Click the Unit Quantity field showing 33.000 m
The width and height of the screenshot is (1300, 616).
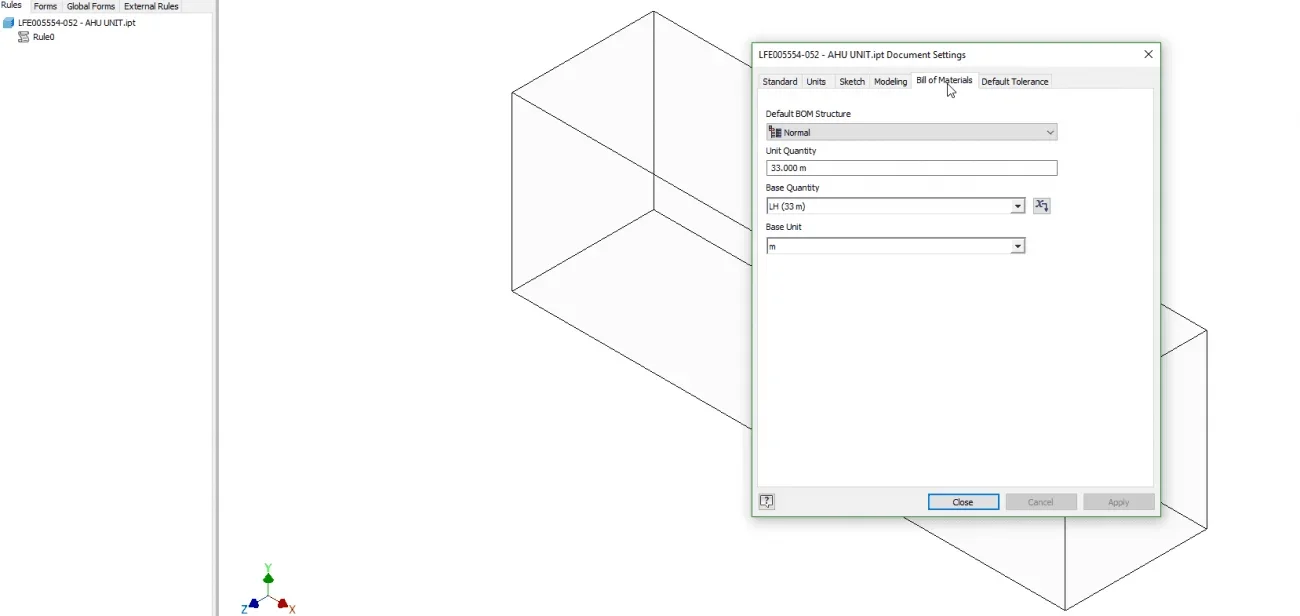911,168
